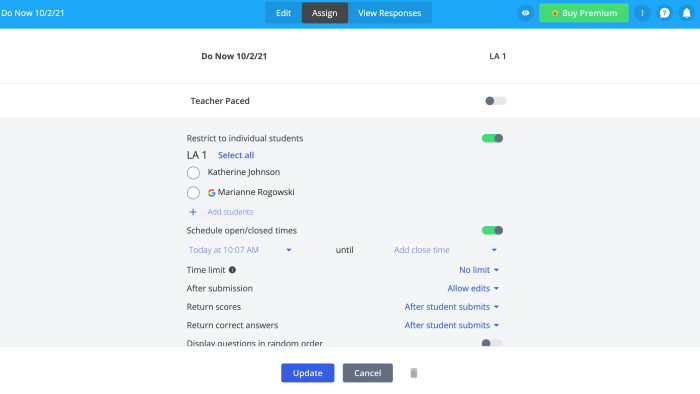Viewport: 700px width, 394px height.
Task: Switch to the Assign tab
Action: (325, 13)
